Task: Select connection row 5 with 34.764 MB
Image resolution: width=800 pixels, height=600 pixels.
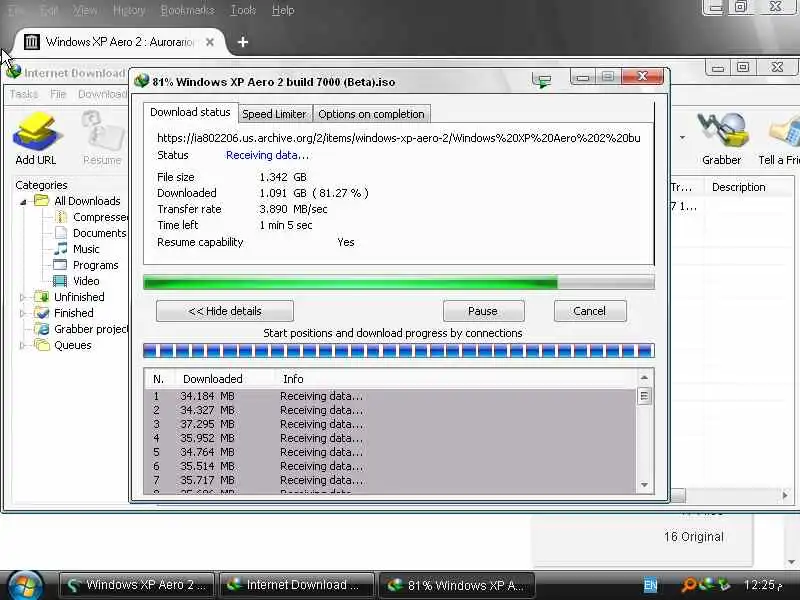Action: 390,452
